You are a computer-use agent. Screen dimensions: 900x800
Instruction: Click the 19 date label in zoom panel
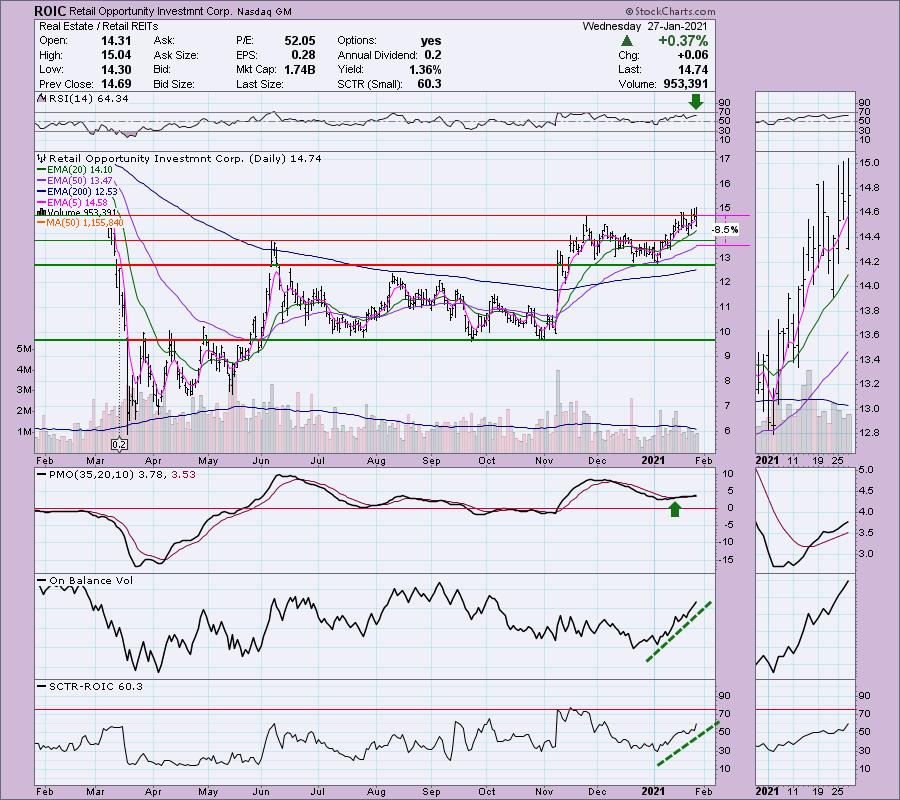point(818,460)
